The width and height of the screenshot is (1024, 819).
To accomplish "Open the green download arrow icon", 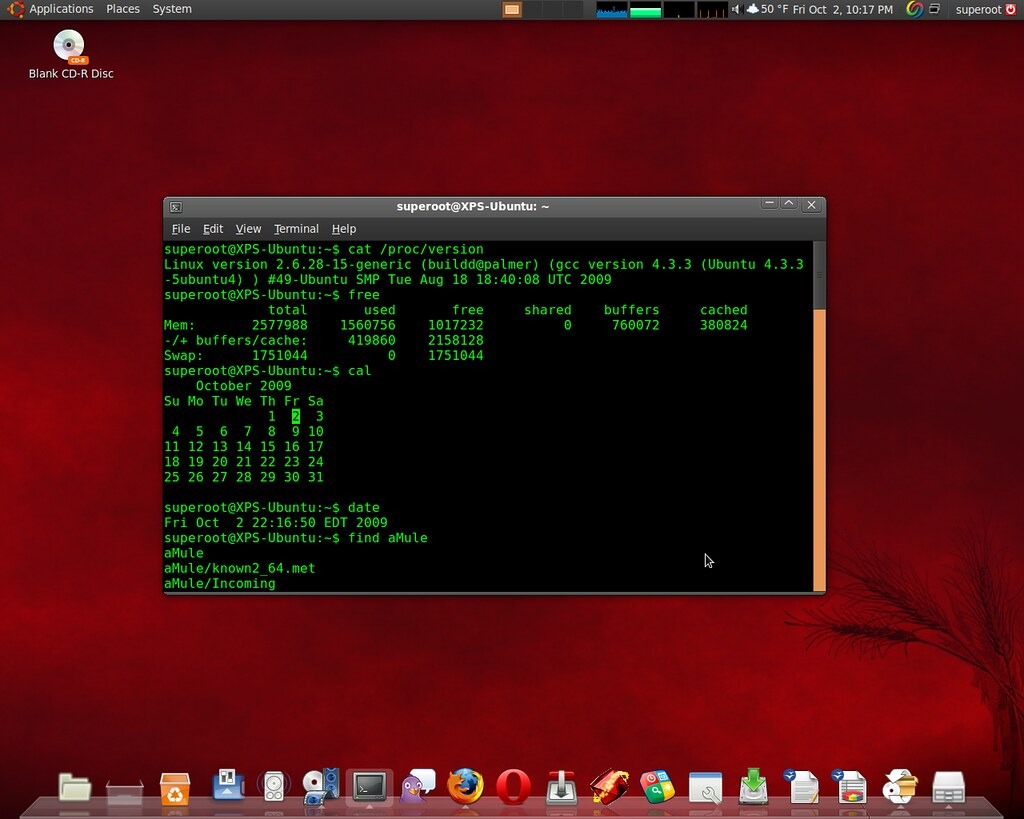I will [x=753, y=786].
